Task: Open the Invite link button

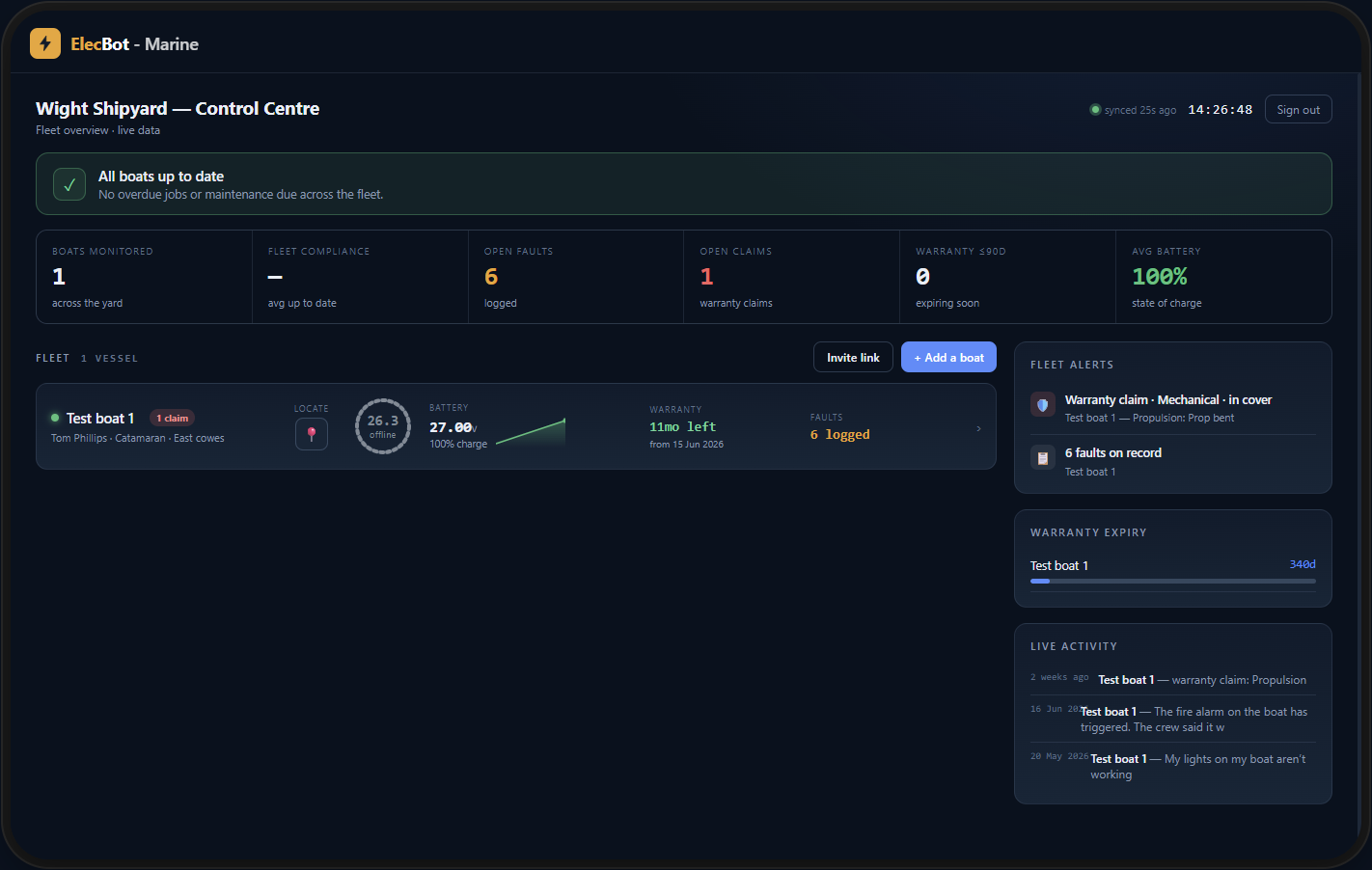Action: (x=853, y=357)
